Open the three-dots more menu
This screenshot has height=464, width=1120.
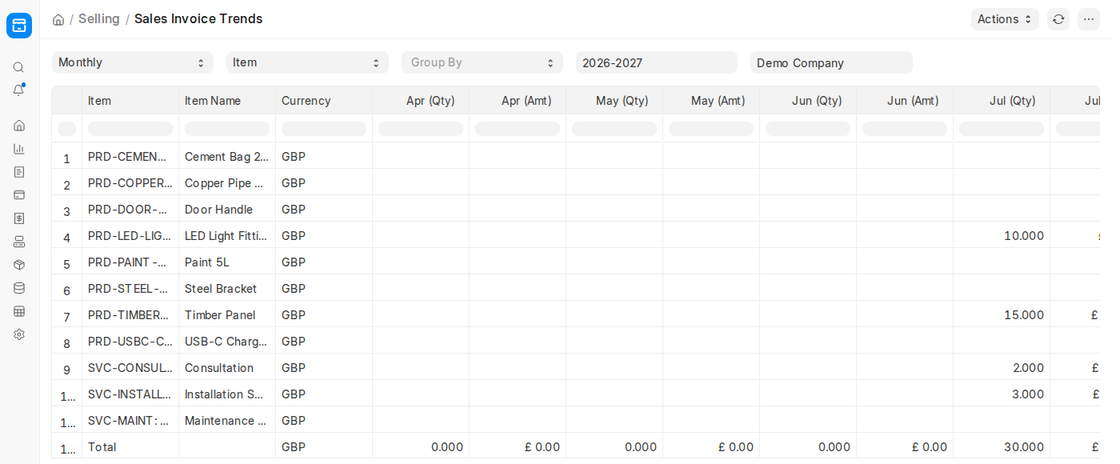(1089, 19)
